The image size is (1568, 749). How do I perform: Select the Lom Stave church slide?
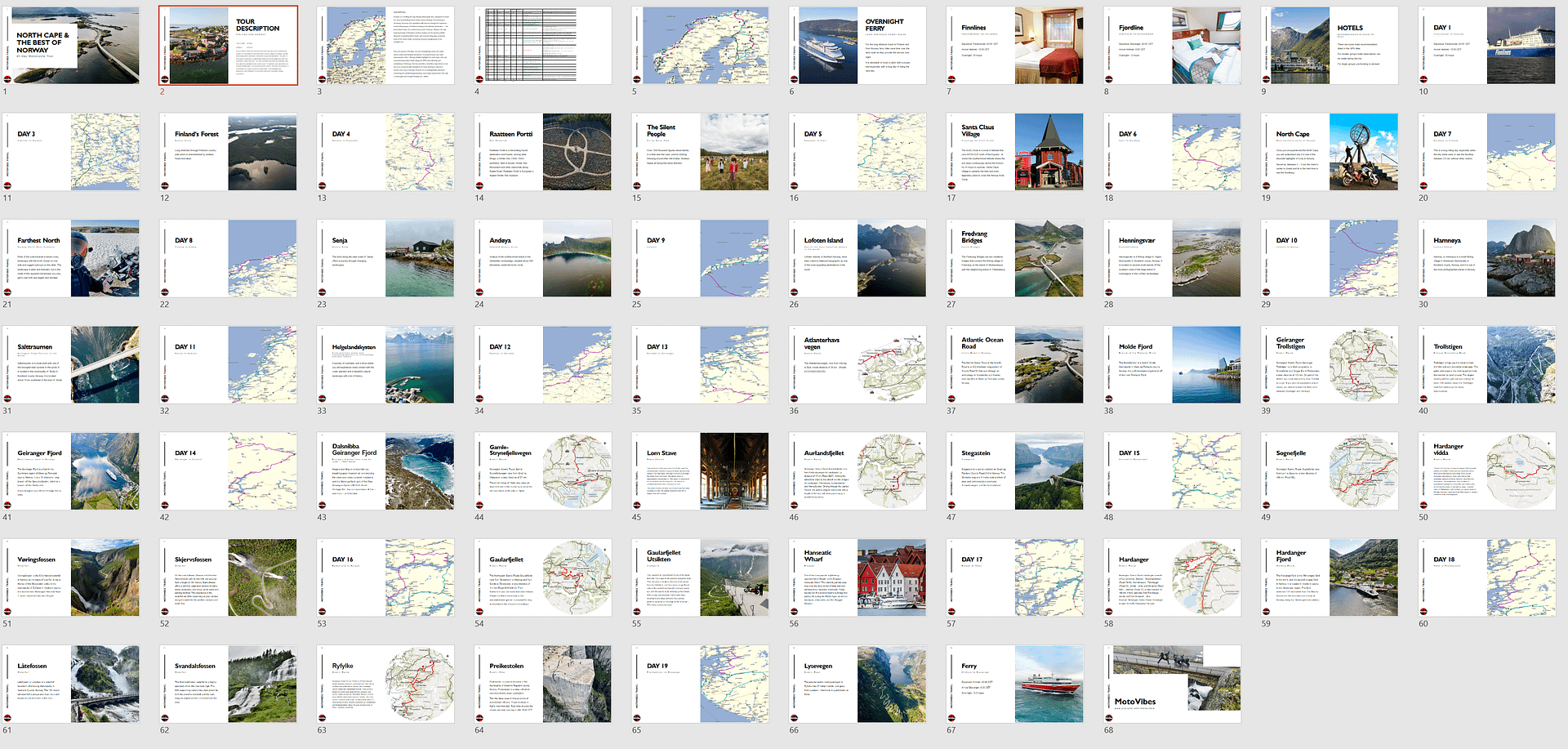[700, 471]
